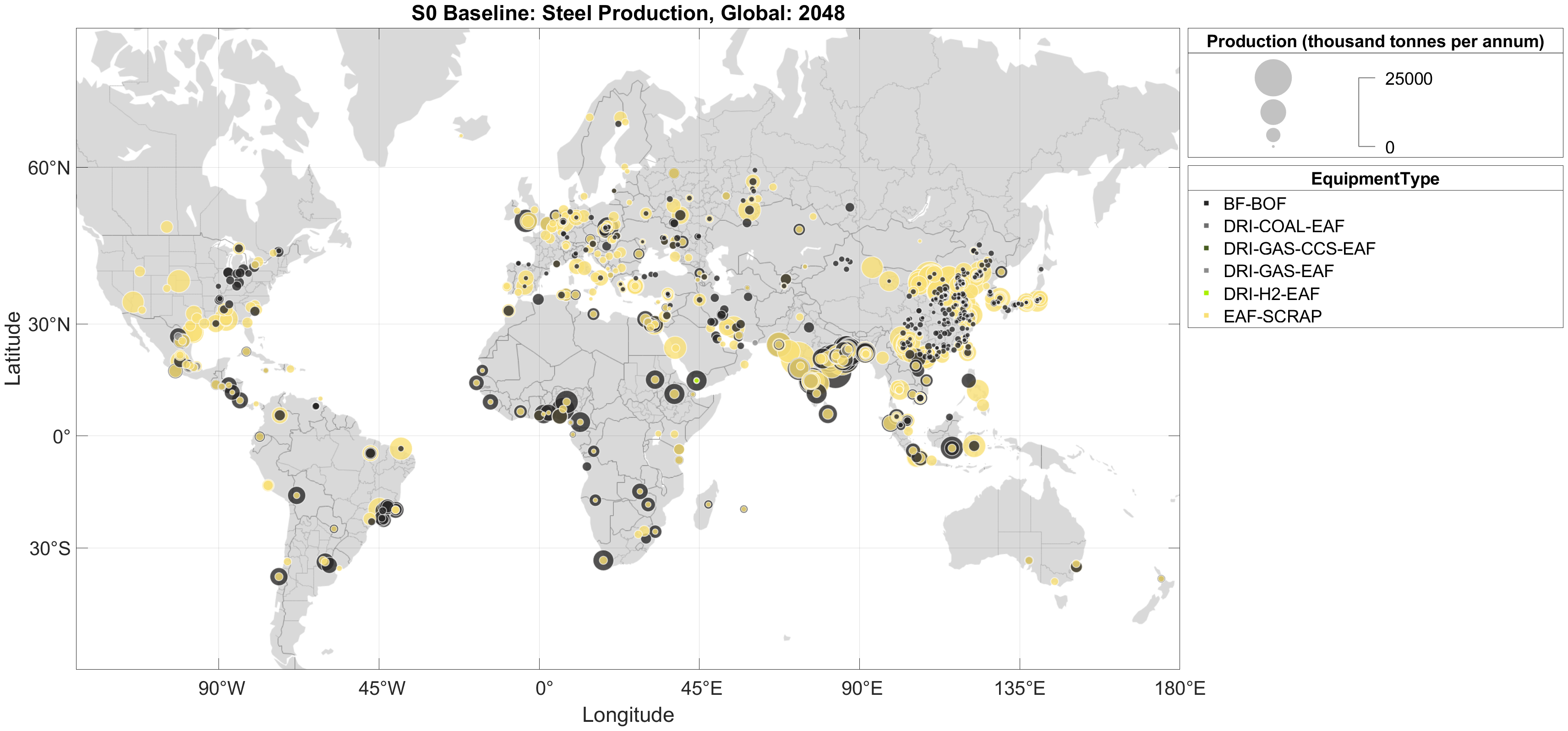
Task: Click the 135°E longitude tick label
Action: pyautogui.click(x=1020, y=688)
